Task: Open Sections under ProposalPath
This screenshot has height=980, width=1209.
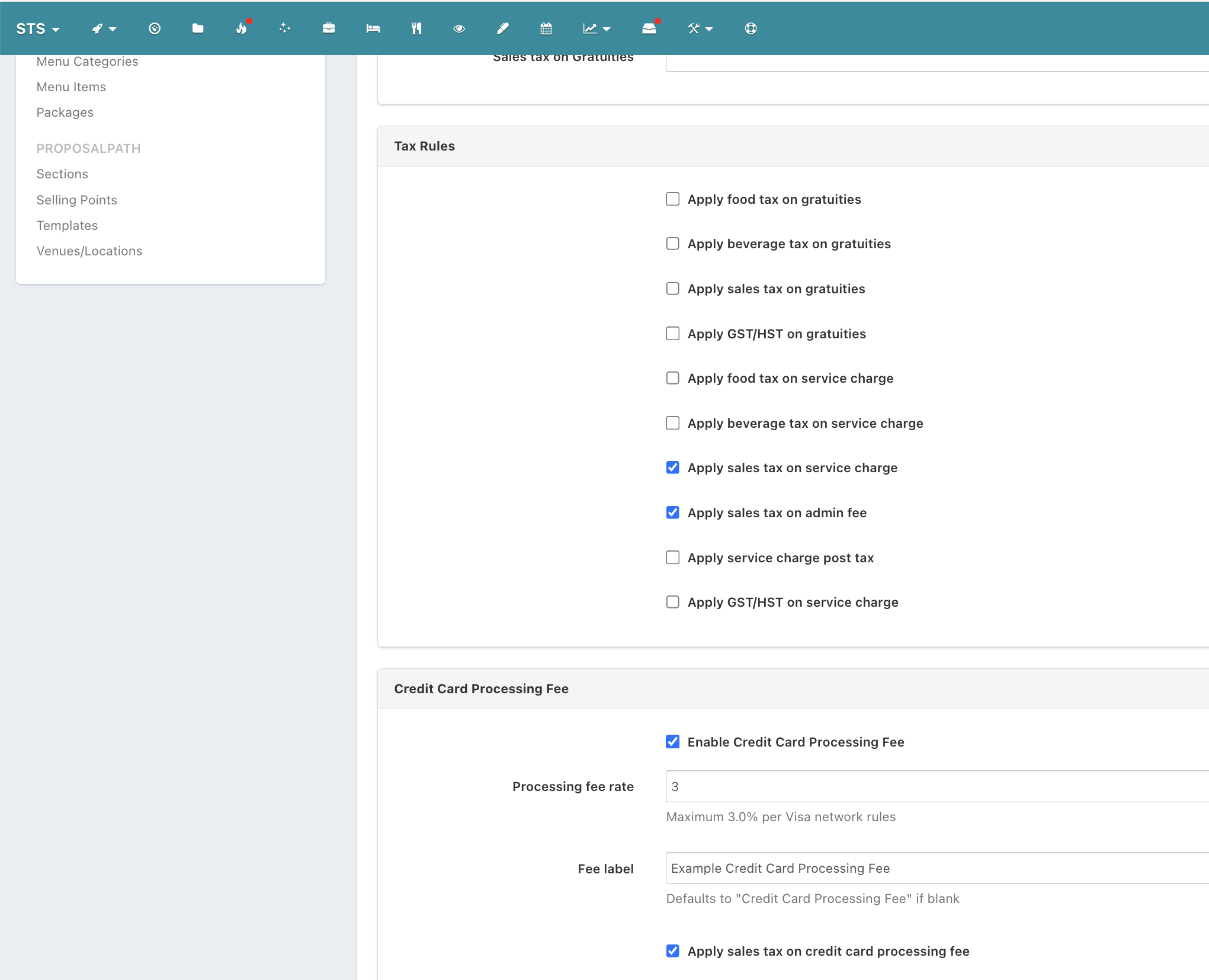Action: pos(62,174)
